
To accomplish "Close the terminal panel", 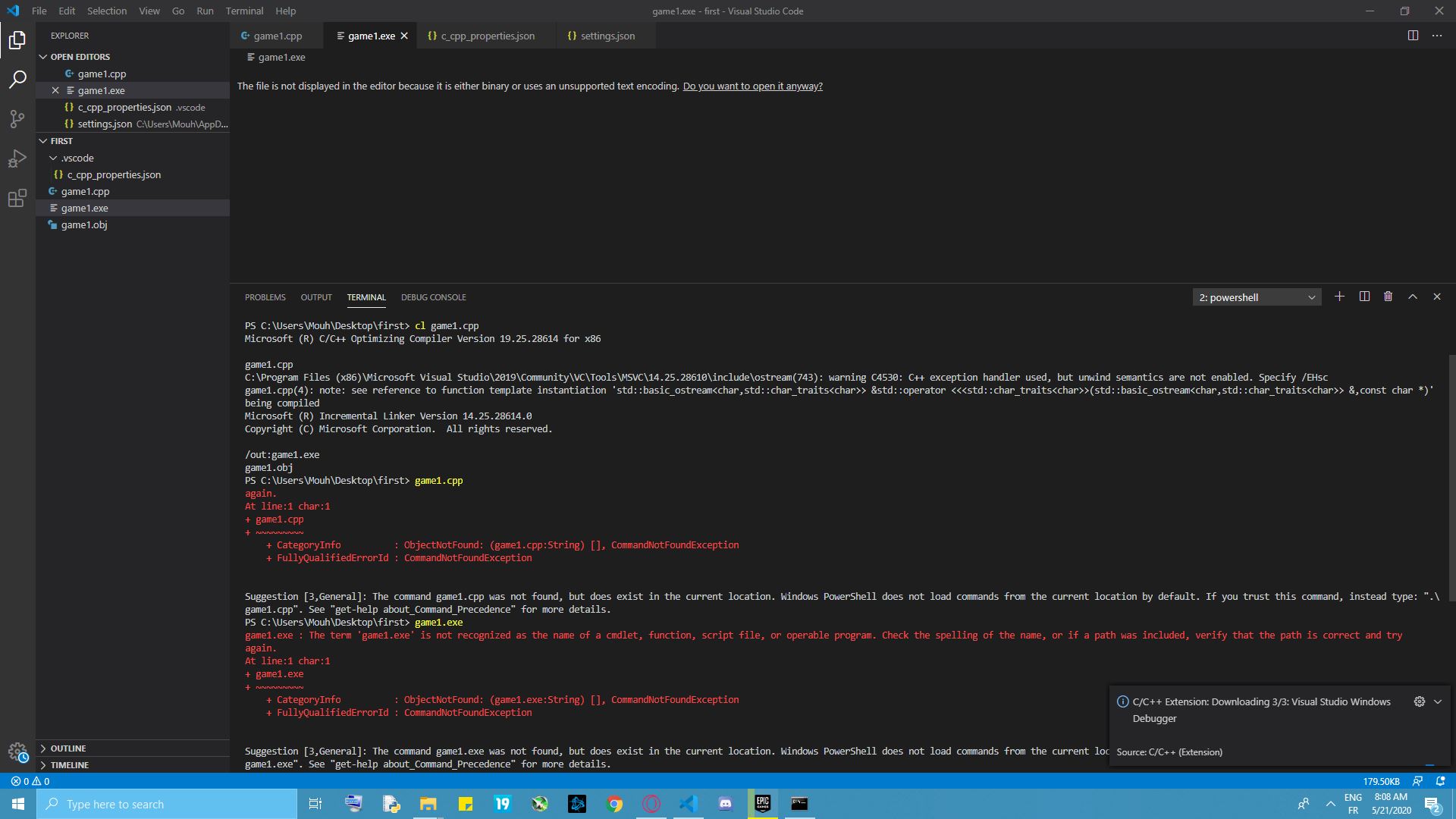I will click(1436, 297).
